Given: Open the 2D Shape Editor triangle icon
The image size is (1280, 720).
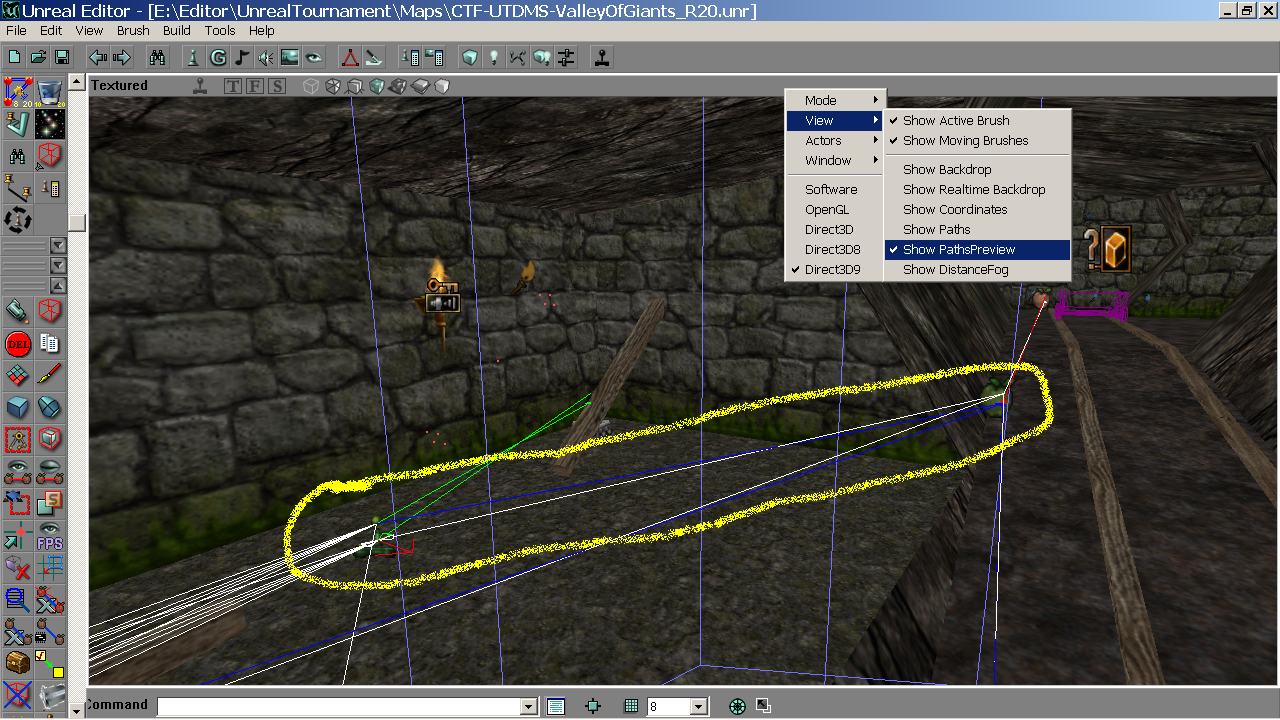Looking at the screenshot, I should tap(350, 57).
